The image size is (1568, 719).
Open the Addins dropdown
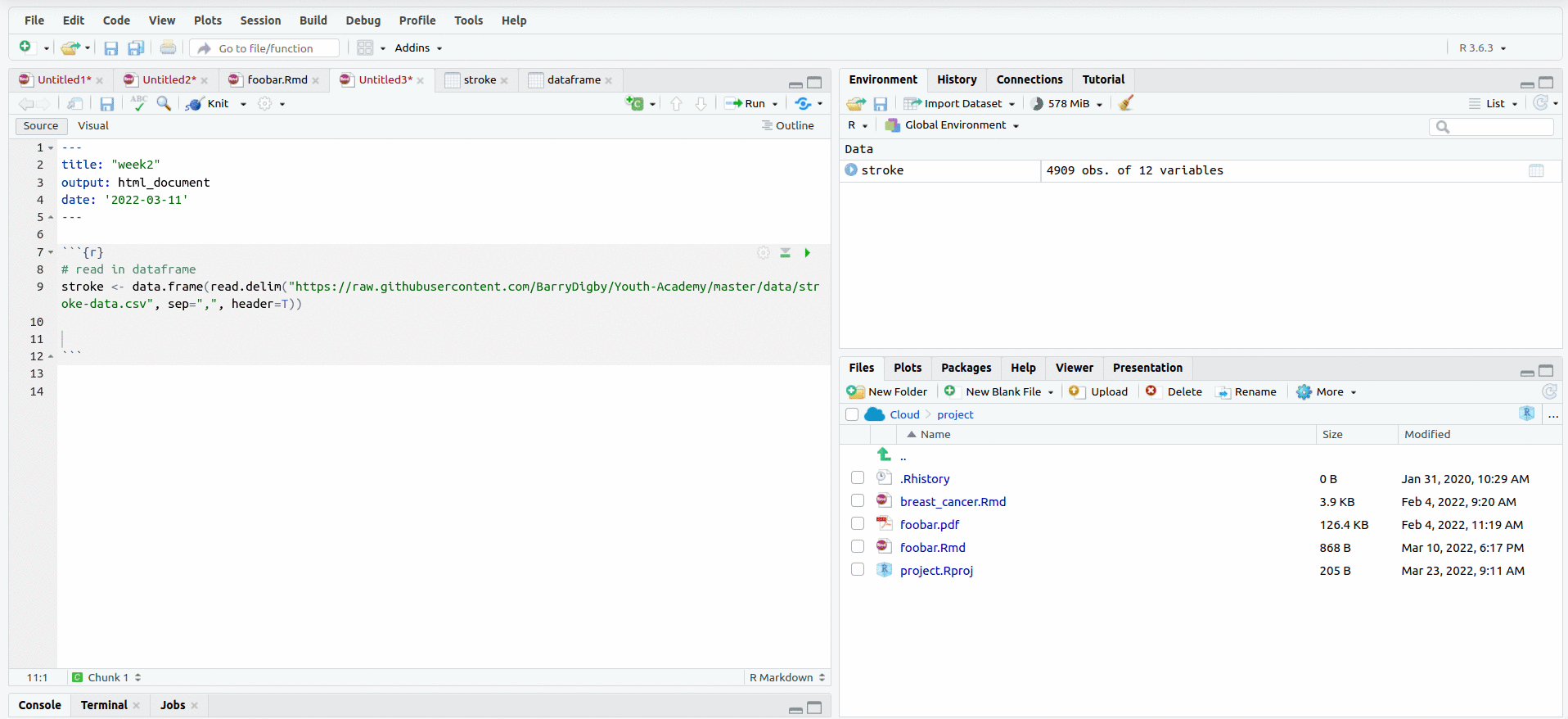[x=418, y=48]
